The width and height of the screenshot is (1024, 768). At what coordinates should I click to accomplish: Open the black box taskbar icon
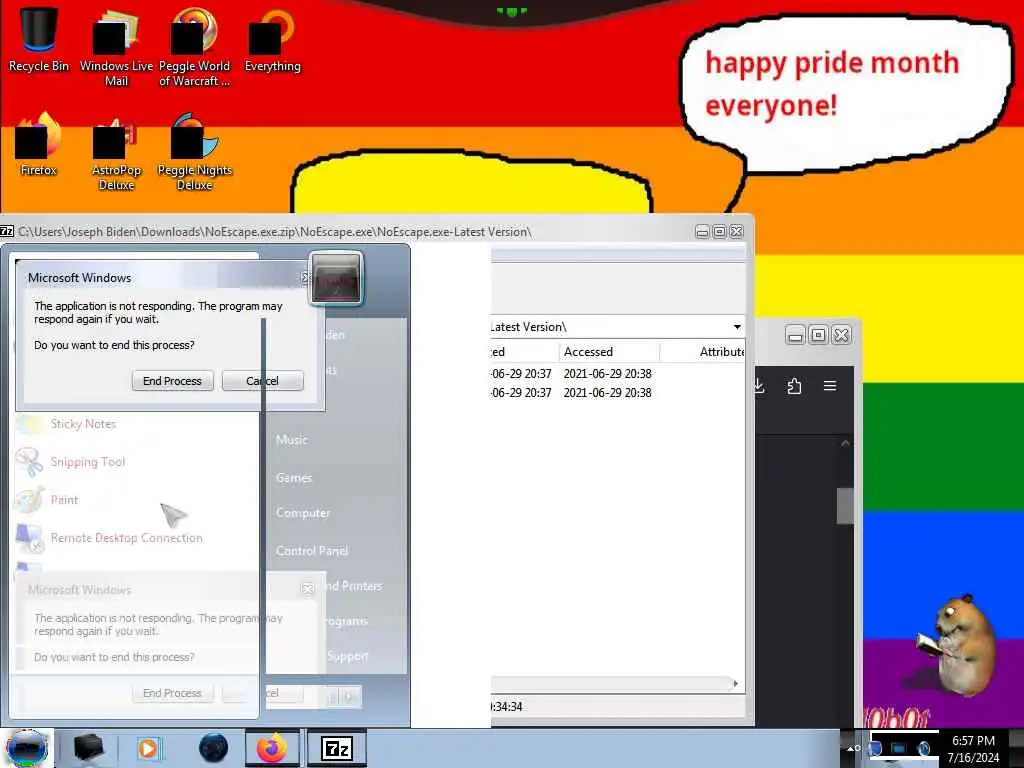(x=88, y=748)
